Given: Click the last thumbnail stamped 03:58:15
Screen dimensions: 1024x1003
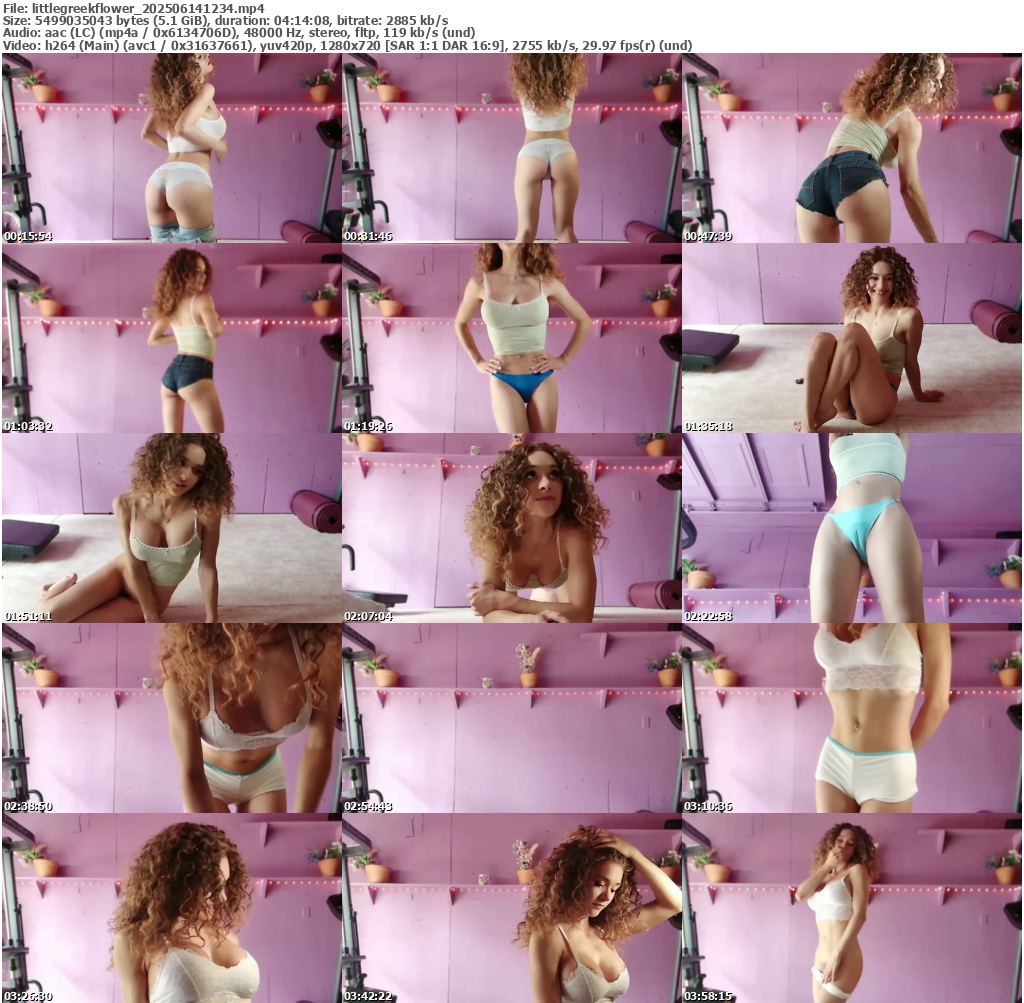Looking at the screenshot, I should [851, 908].
